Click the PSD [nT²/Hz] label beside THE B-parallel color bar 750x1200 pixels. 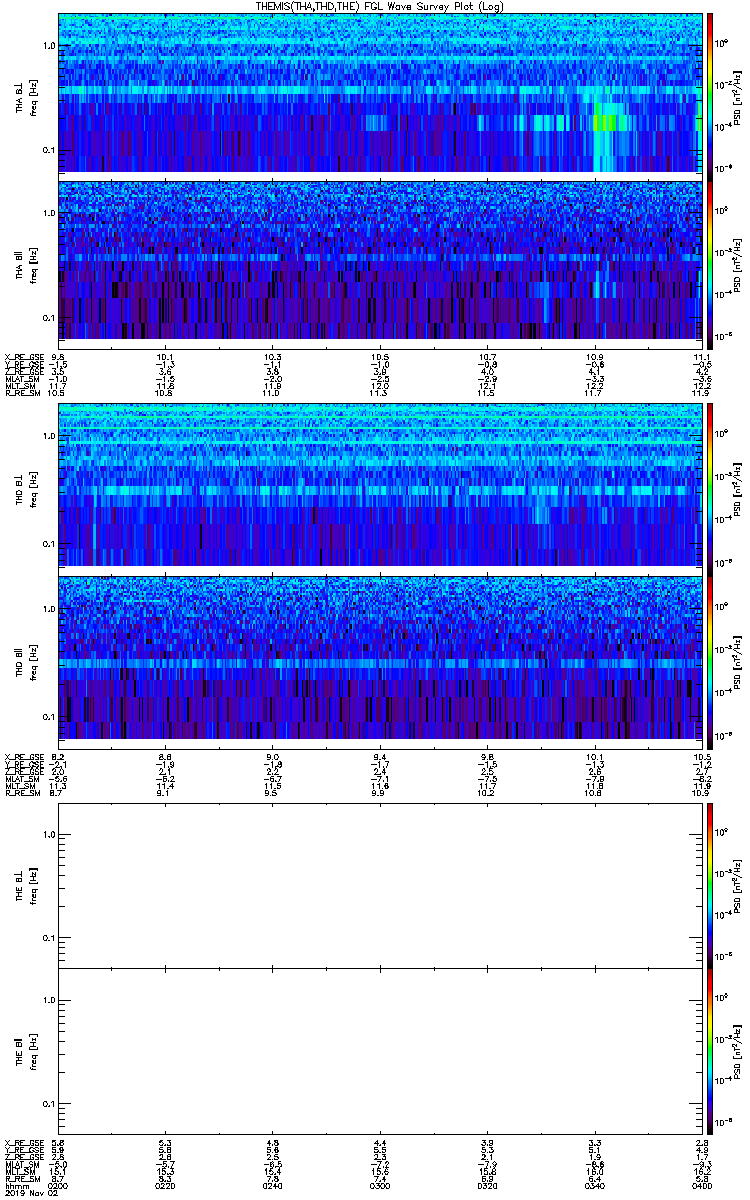coord(736,1050)
